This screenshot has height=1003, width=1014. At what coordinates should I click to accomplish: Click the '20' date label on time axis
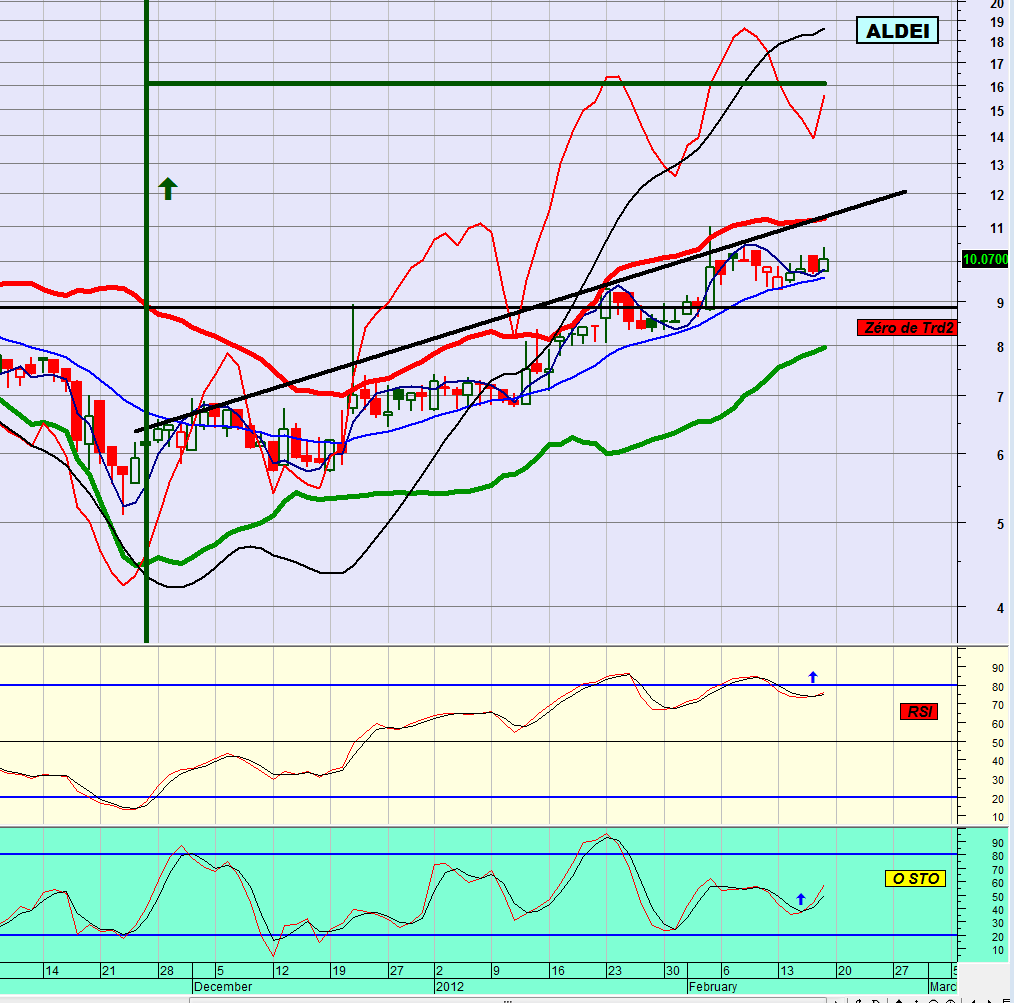click(x=844, y=971)
